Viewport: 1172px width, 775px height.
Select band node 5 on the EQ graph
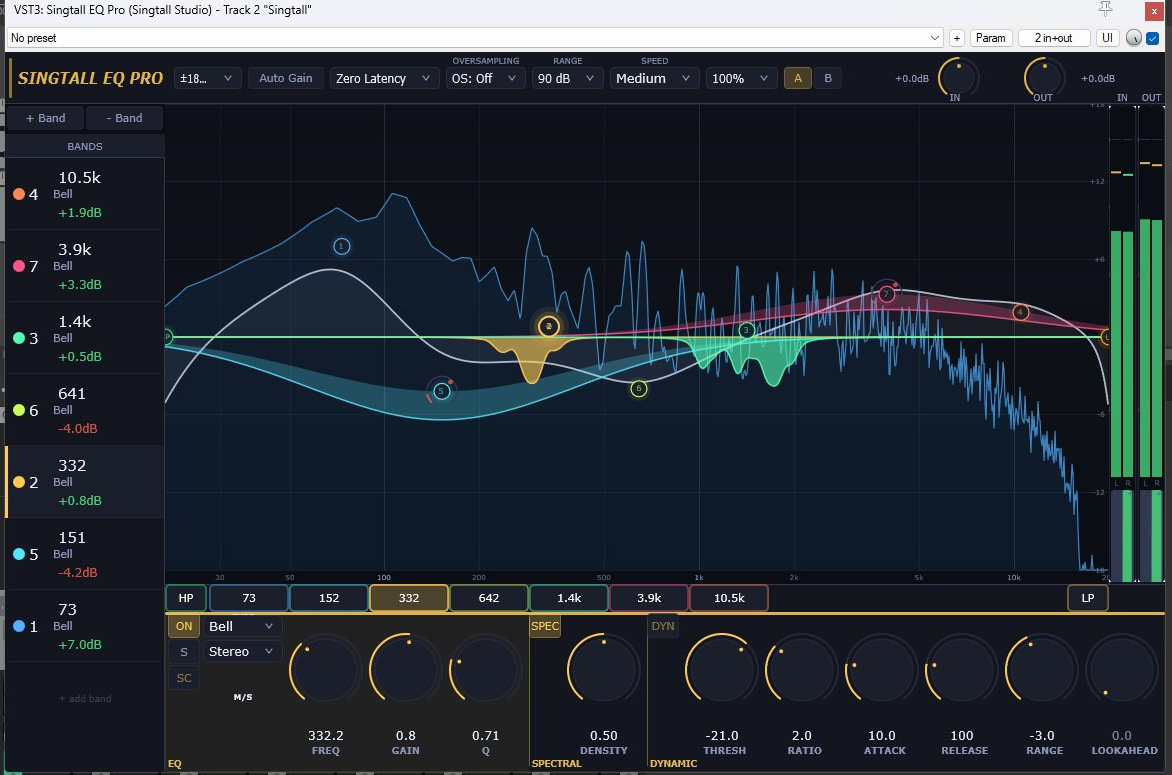(442, 391)
